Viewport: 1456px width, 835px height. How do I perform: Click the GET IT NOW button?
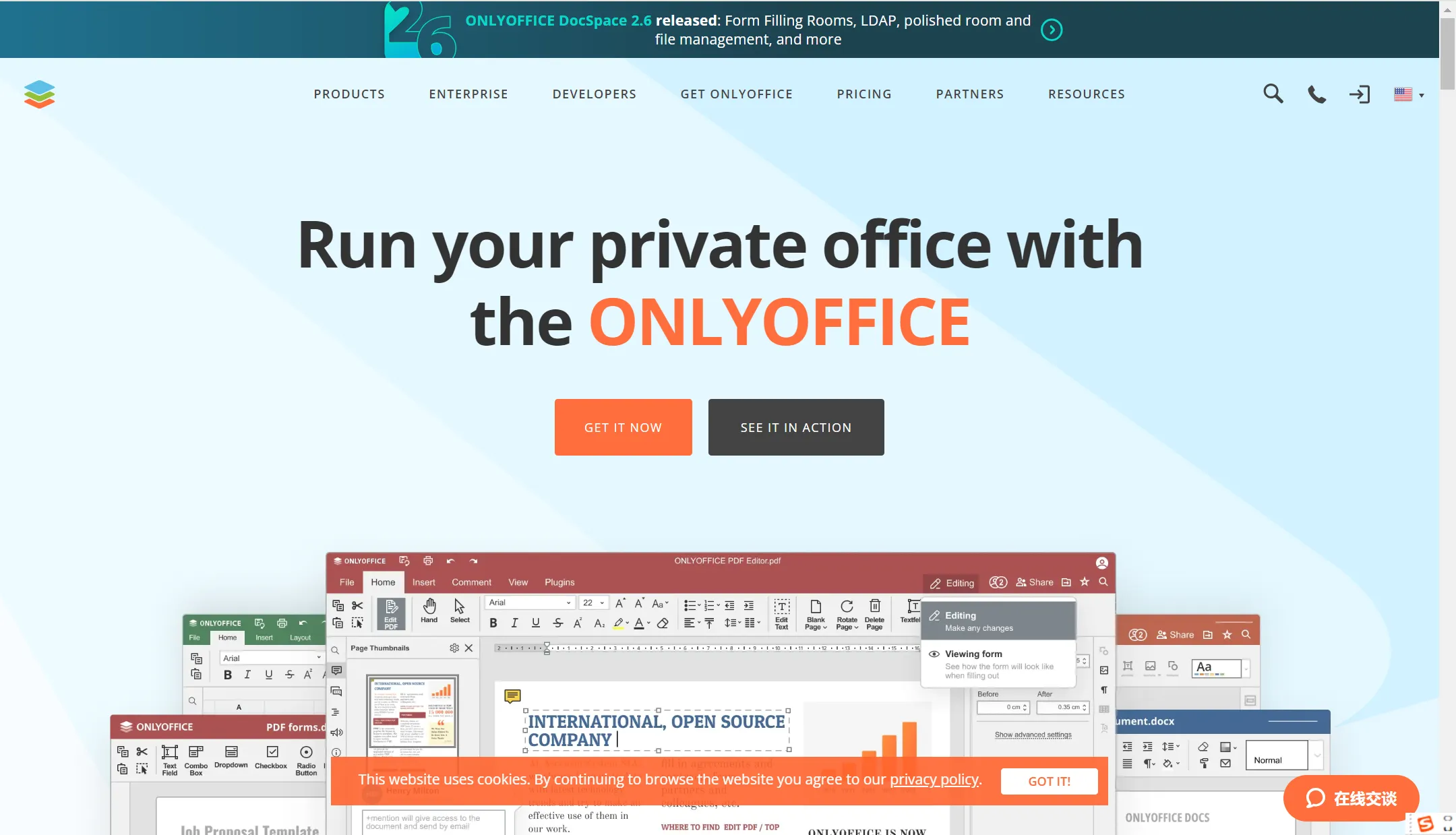click(x=623, y=427)
